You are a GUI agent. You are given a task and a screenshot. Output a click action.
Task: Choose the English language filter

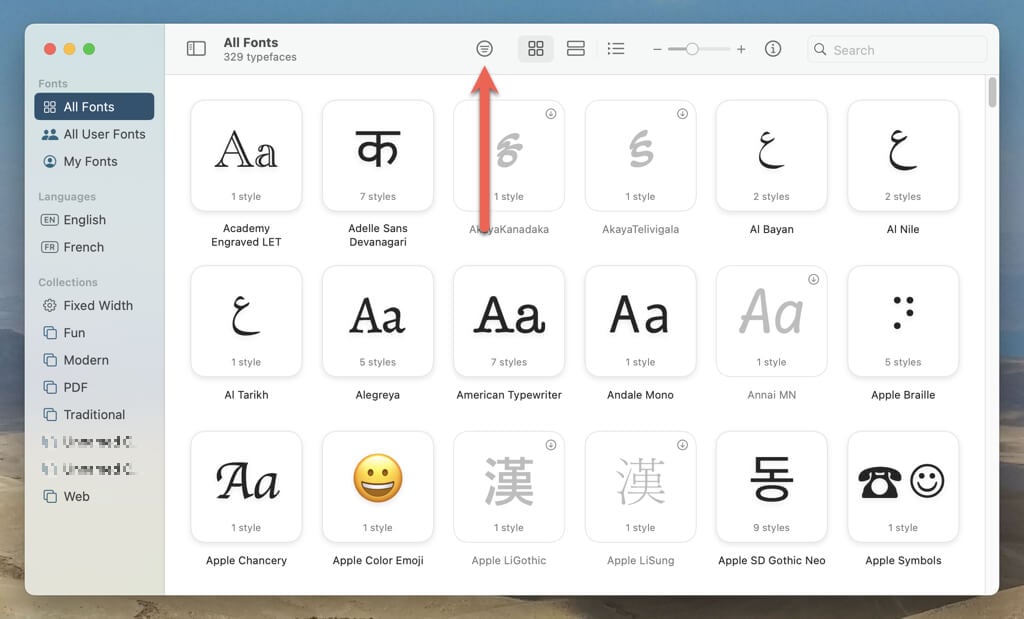94,220
